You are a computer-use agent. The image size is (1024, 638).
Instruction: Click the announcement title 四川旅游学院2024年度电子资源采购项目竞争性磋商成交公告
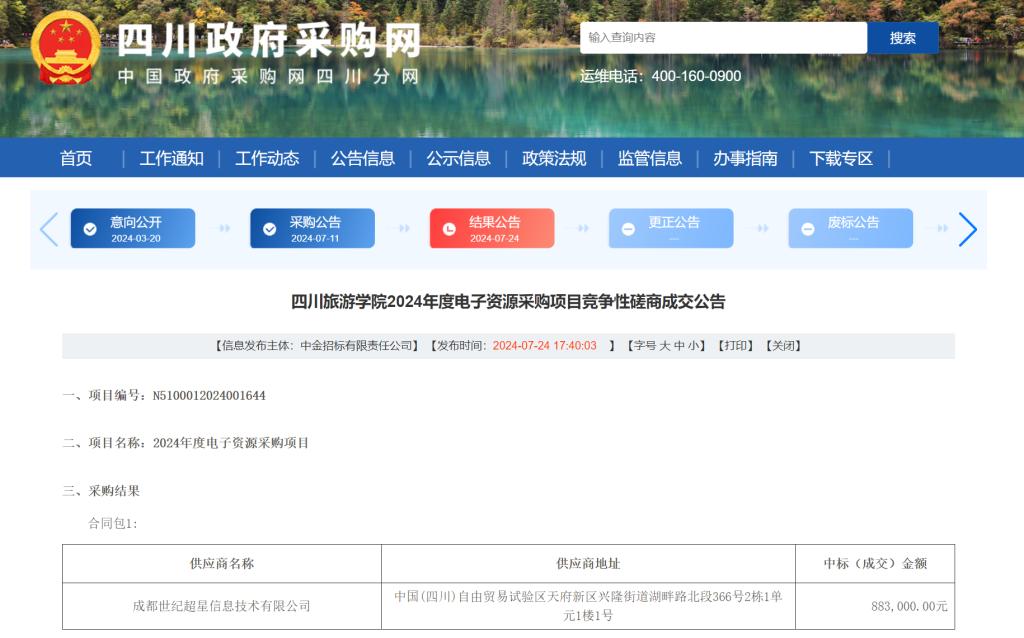coord(508,302)
